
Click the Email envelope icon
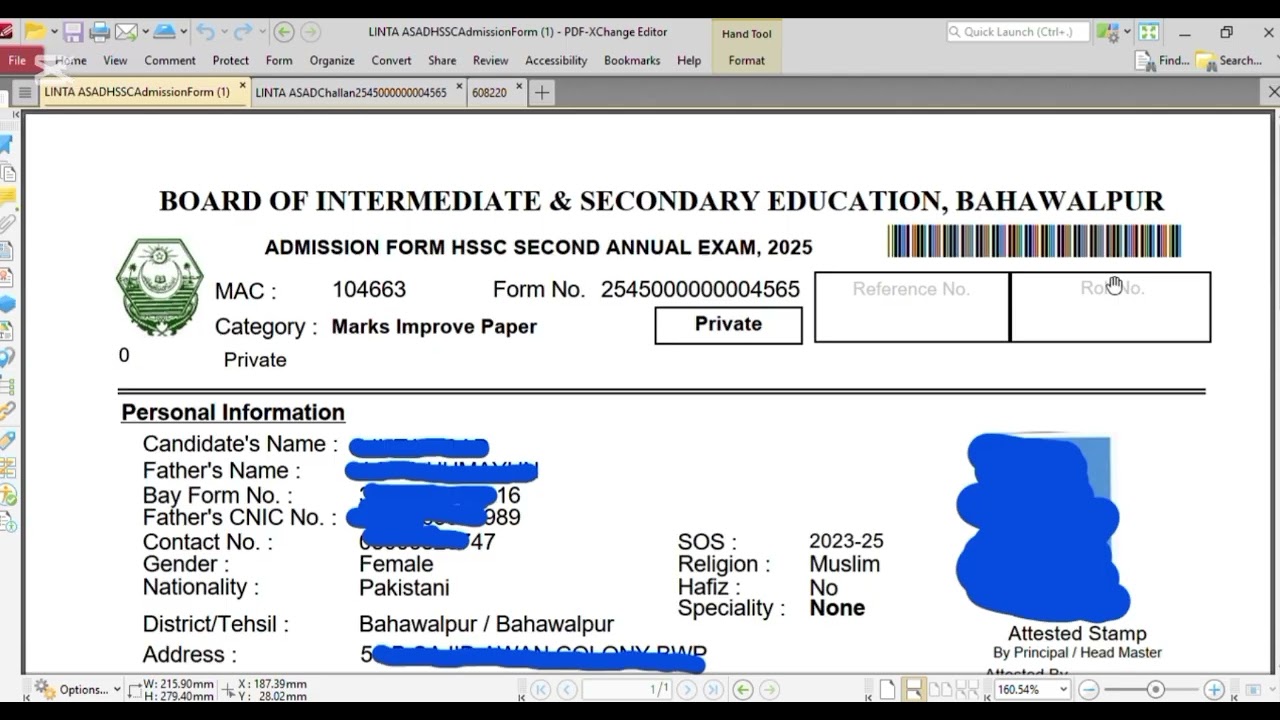click(125, 32)
